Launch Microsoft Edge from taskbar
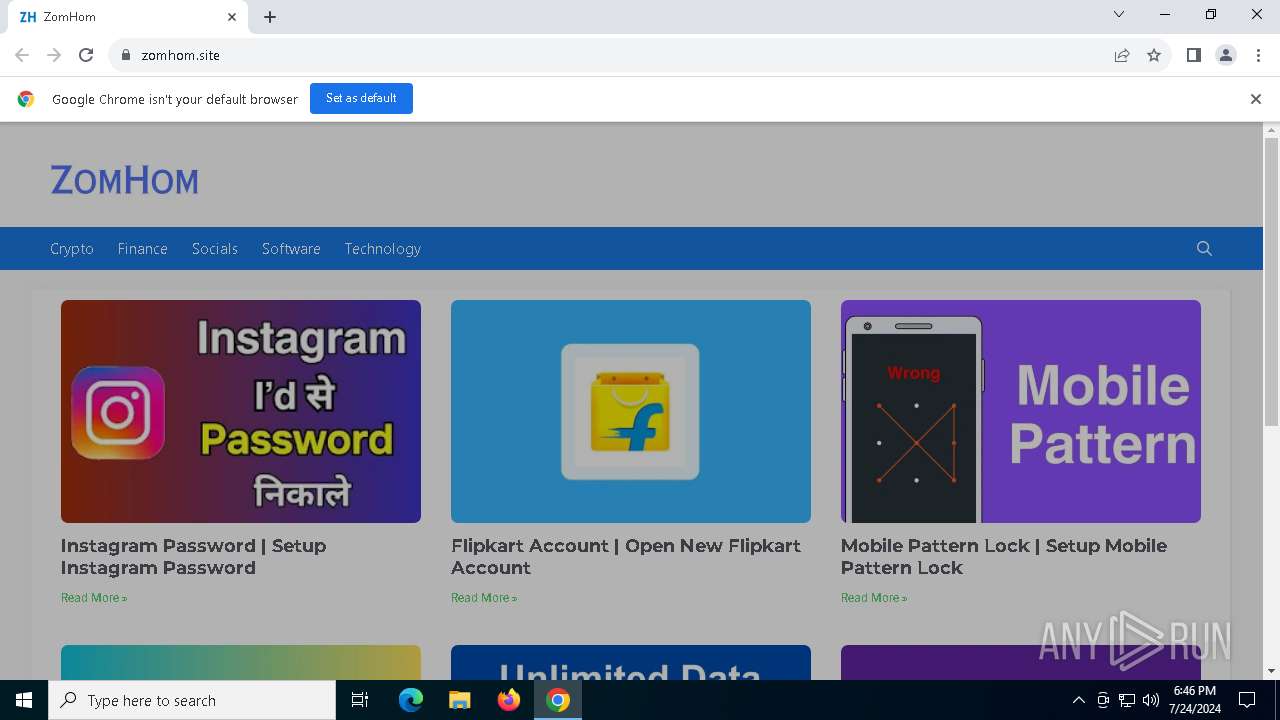Viewport: 1280px width, 720px height. (x=411, y=700)
